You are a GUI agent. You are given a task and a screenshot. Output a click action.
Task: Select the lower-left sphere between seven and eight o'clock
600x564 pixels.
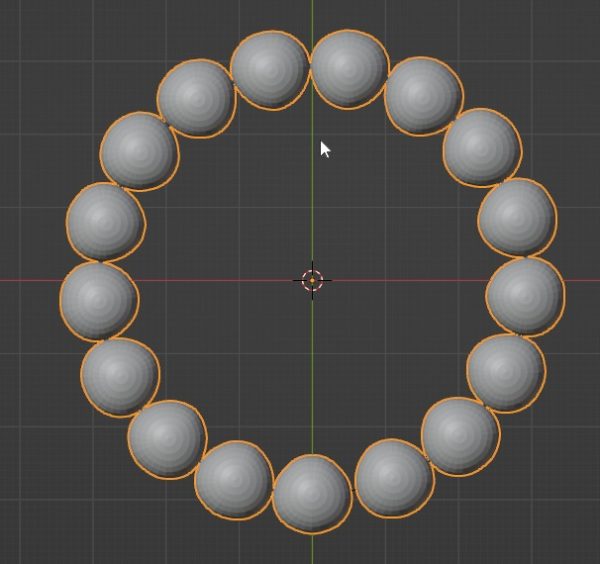(x=166, y=439)
